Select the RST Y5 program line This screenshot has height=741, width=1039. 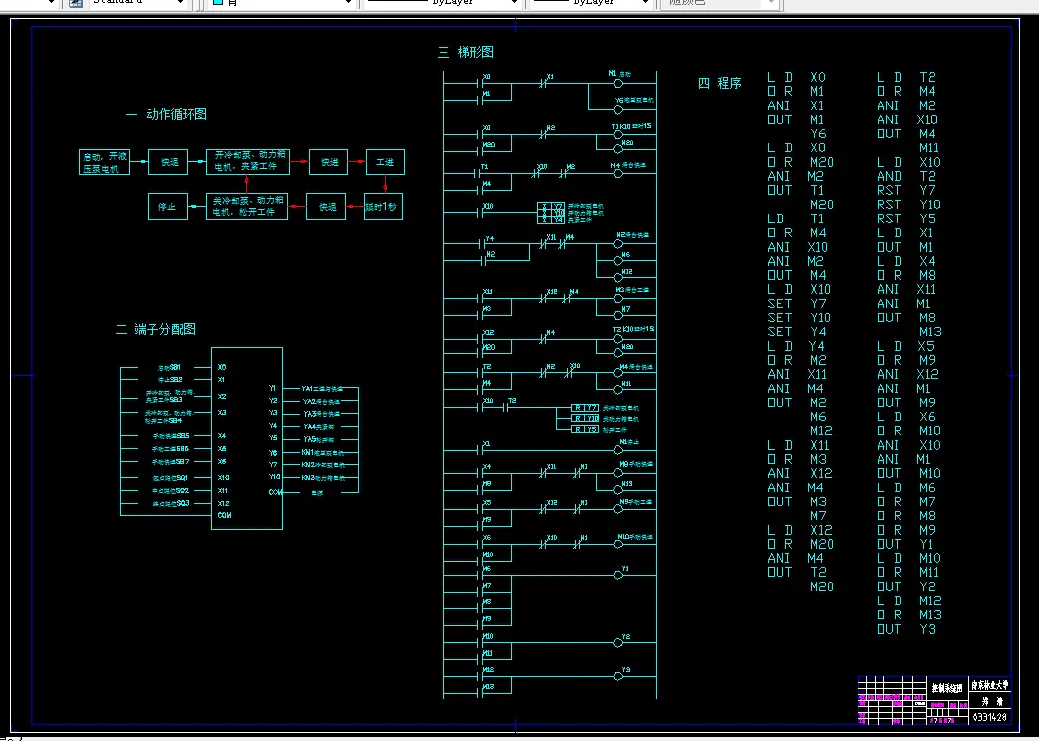tap(906, 219)
